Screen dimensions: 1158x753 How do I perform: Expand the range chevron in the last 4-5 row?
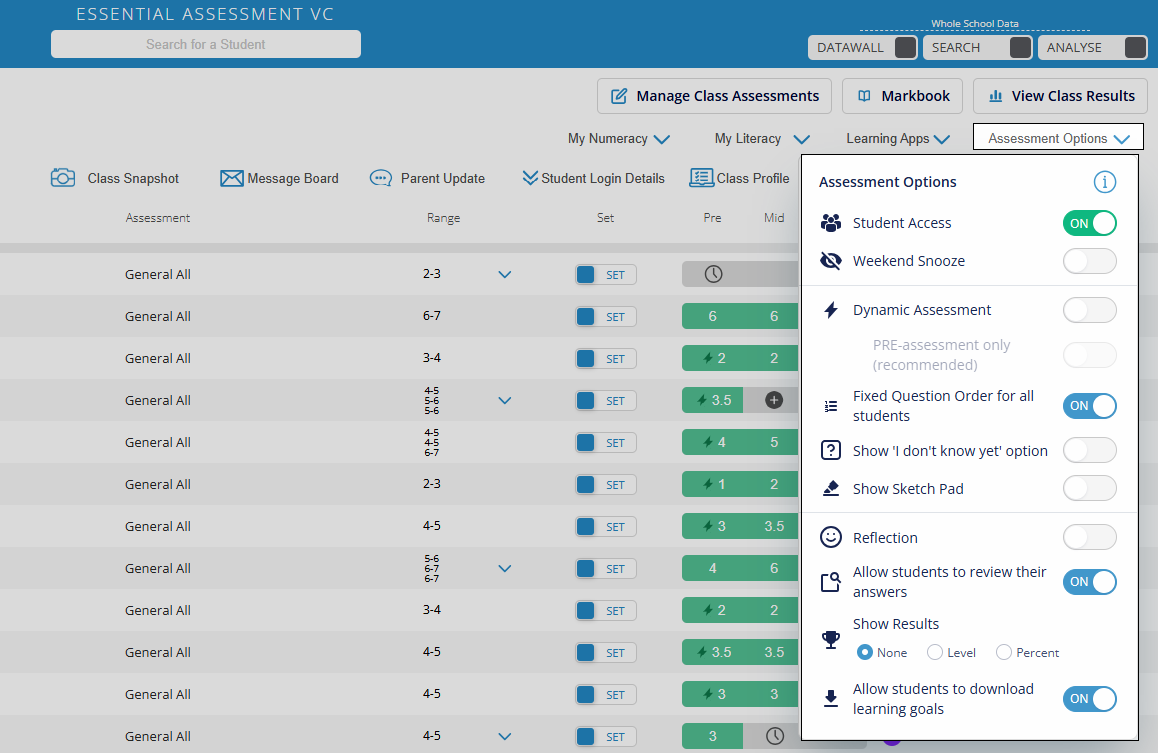[504, 737]
